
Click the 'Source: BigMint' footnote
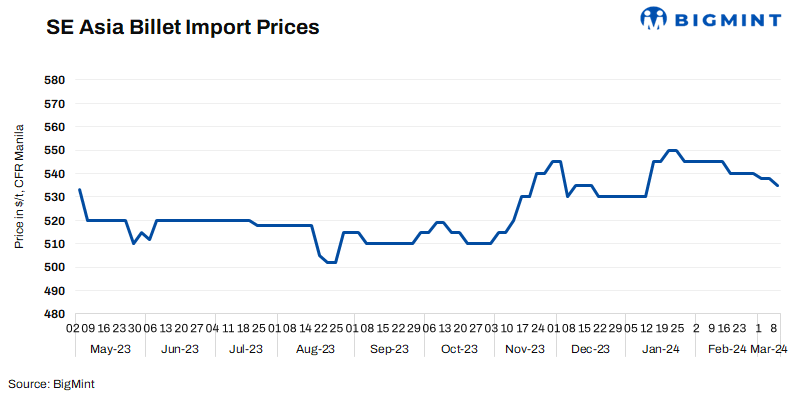(x=52, y=383)
